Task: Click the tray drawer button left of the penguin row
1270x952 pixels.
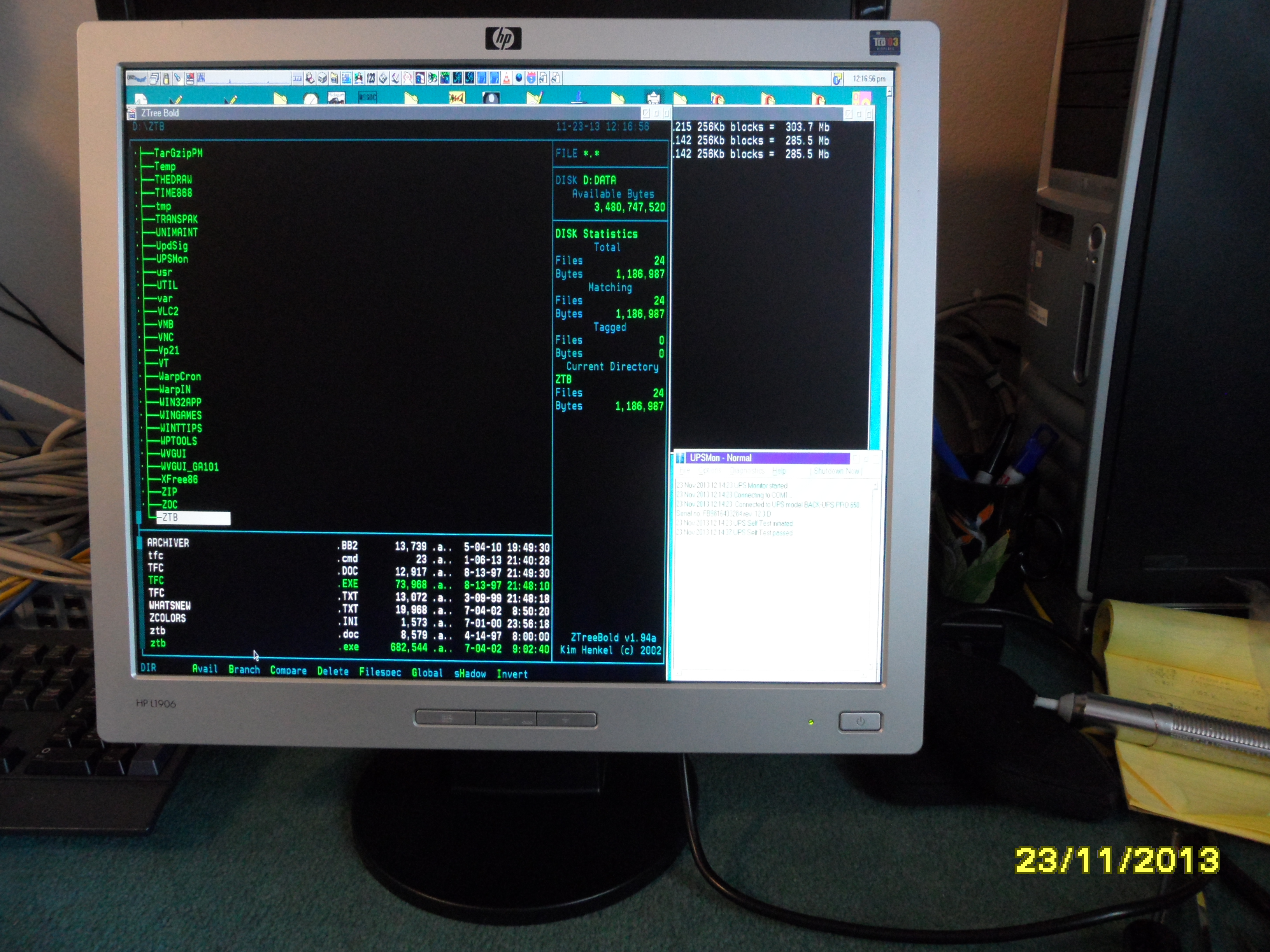Action: [x=297, y=79]
